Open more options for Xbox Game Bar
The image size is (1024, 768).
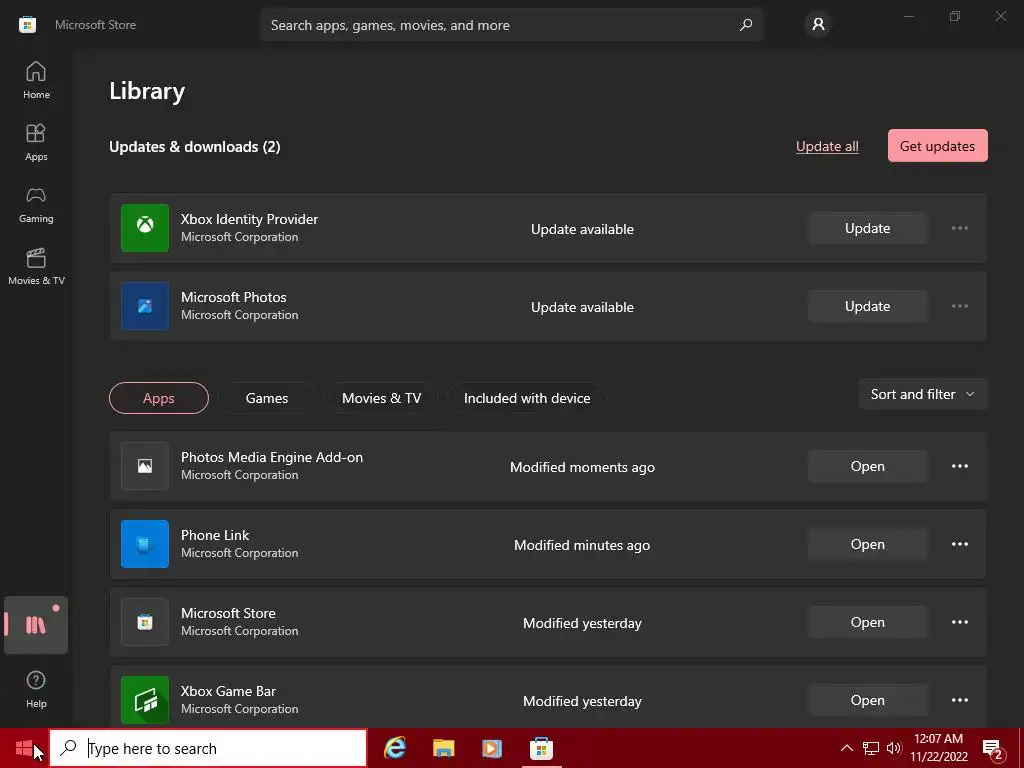click(x=959, y=699)
